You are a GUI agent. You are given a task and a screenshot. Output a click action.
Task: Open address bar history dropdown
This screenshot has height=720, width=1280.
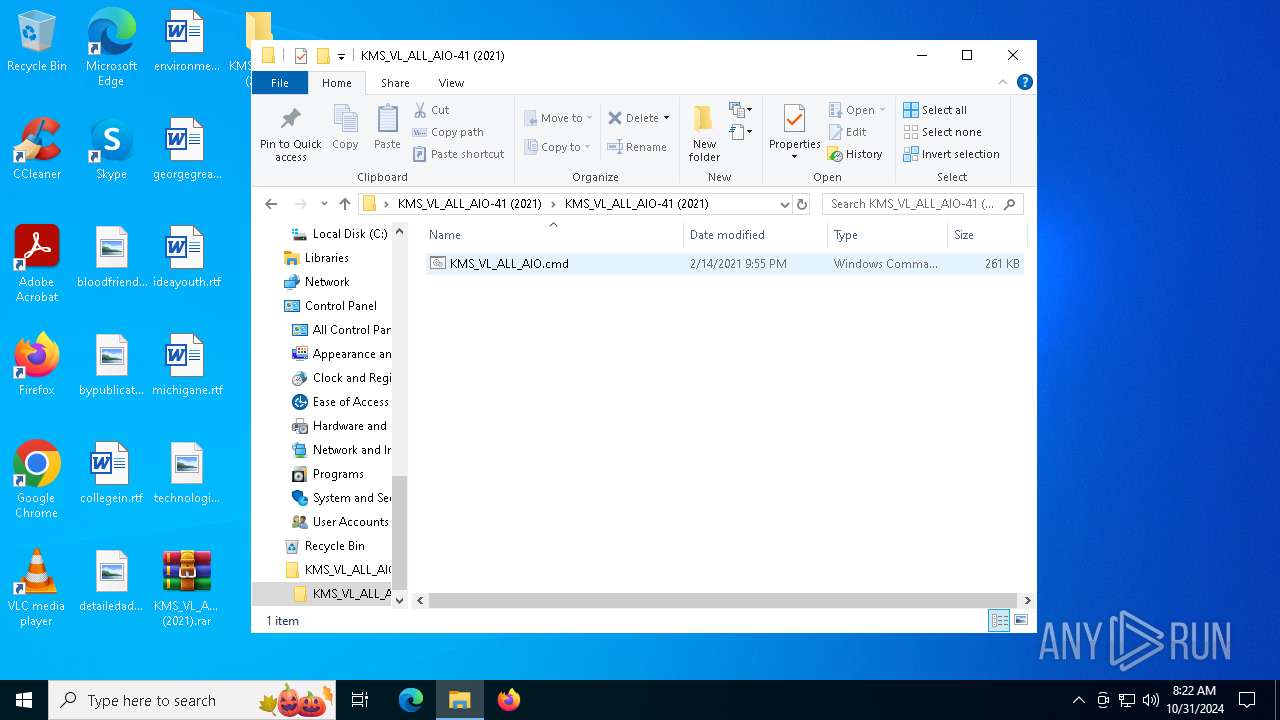[x=784, y=204]
